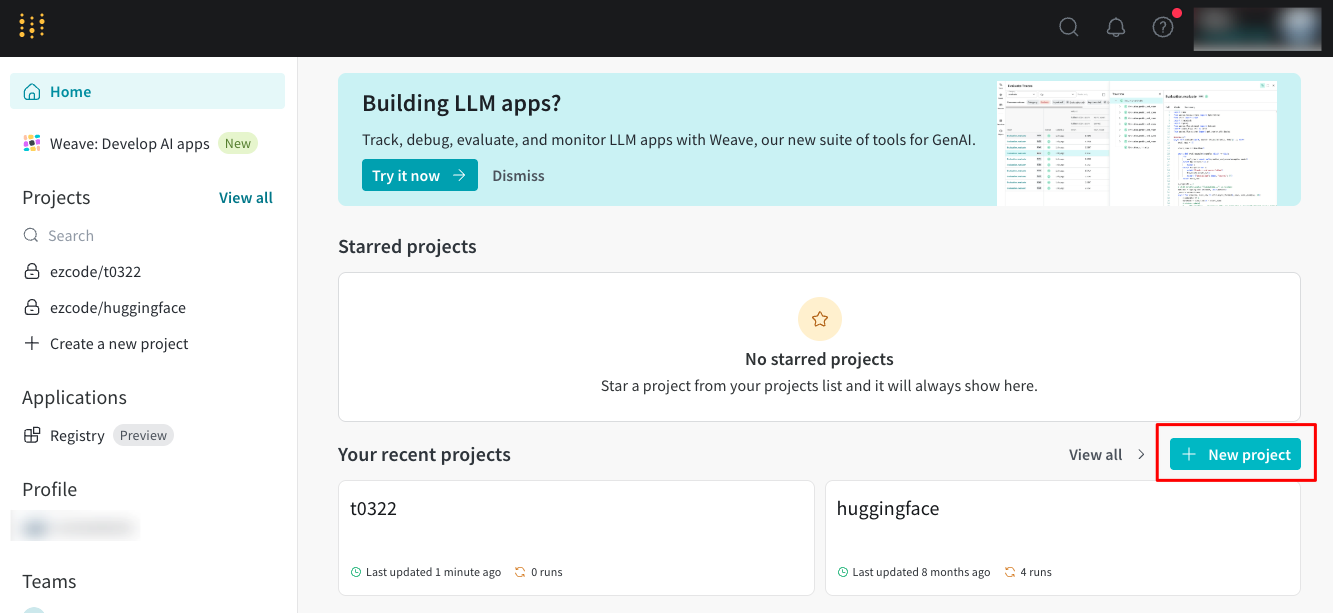Dismiss the Building LLM apps banner
The height and width of the screenshot is (613, 1333).
click(518, 175)
